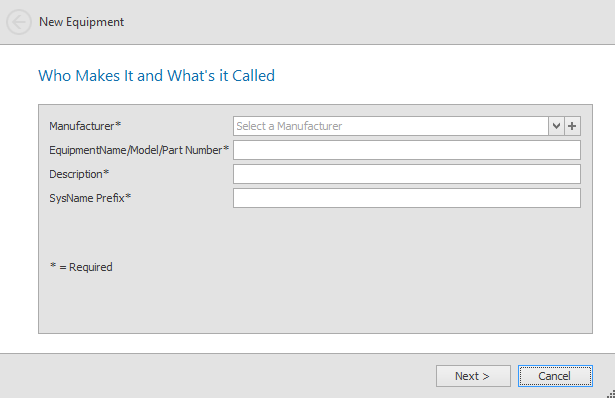The image size is (615, 398).
Task: Click the '* = Required' note
Action: pyautogui.click(x=81, y=267)
